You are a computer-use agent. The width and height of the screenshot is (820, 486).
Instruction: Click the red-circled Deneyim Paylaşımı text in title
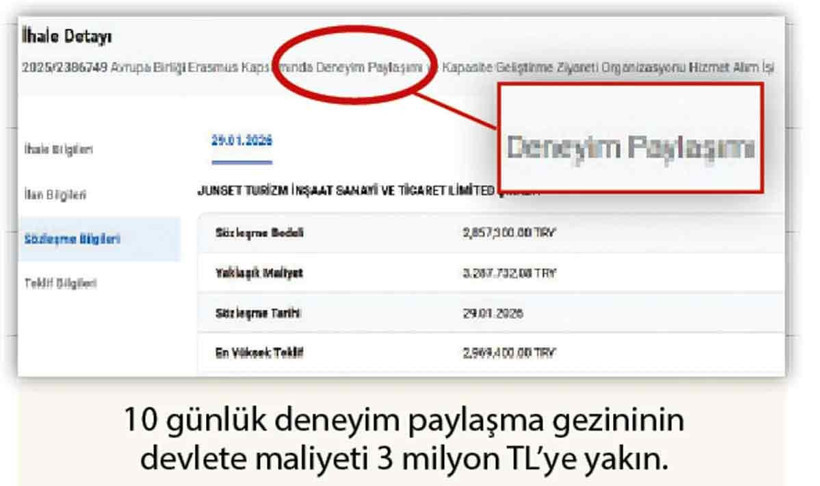[x=369, y=67]
